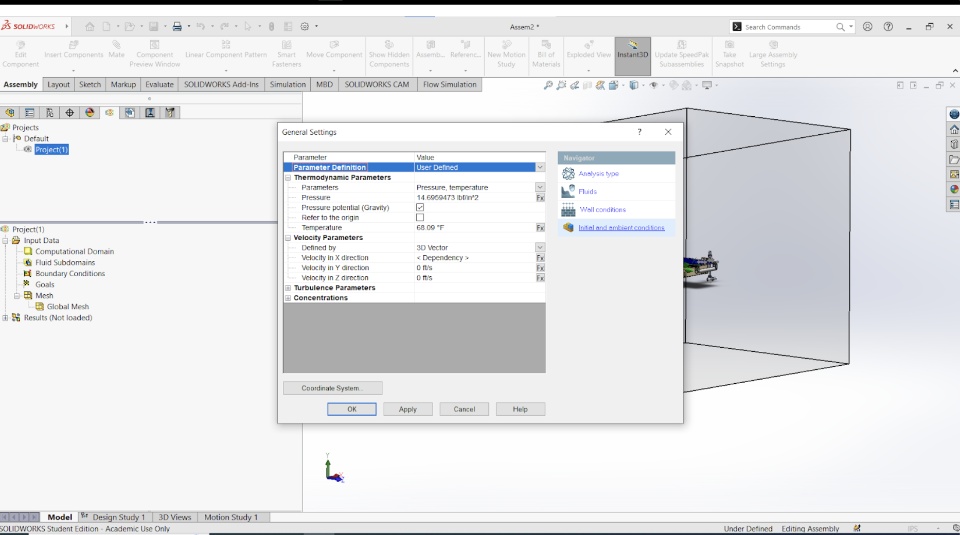The width and height of the screenshot is (960, 535).
Task: Open the Search Commands dropdown arrow
Action: [x=851, y=27]
